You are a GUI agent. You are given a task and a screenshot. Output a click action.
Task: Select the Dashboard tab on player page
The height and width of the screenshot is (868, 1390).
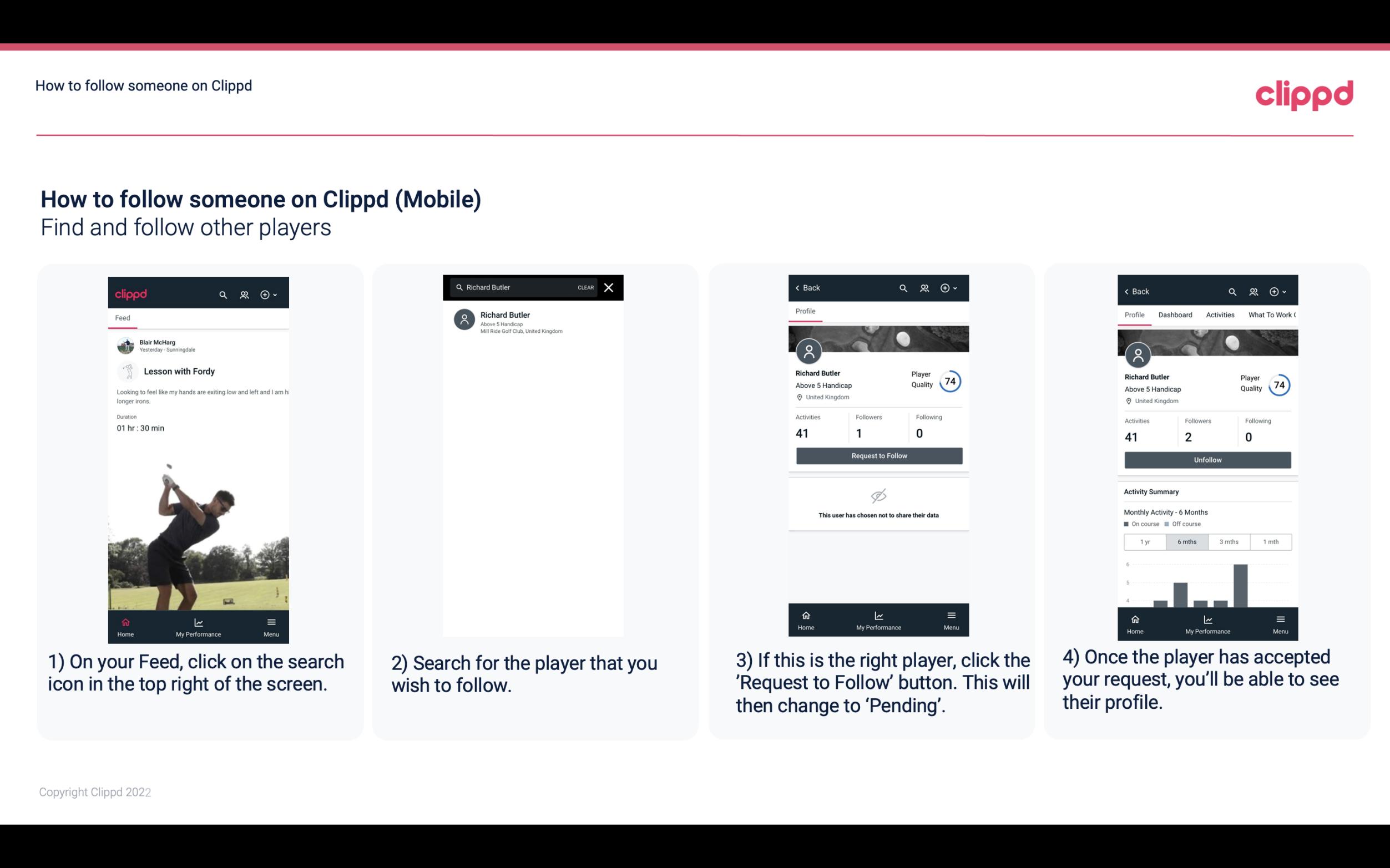point(1174,314)
